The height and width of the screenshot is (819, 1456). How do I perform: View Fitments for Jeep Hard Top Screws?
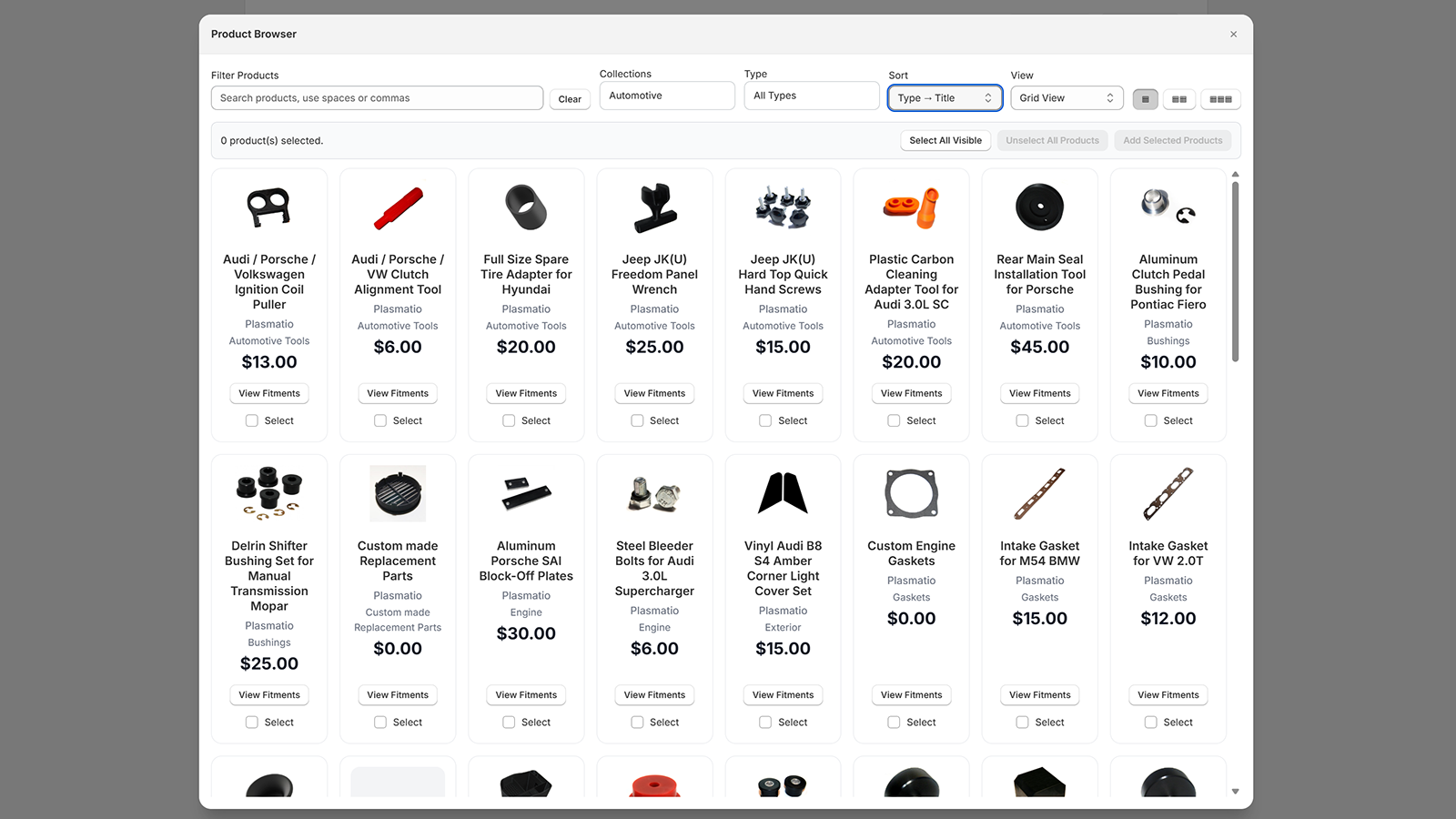click(784, 393)
